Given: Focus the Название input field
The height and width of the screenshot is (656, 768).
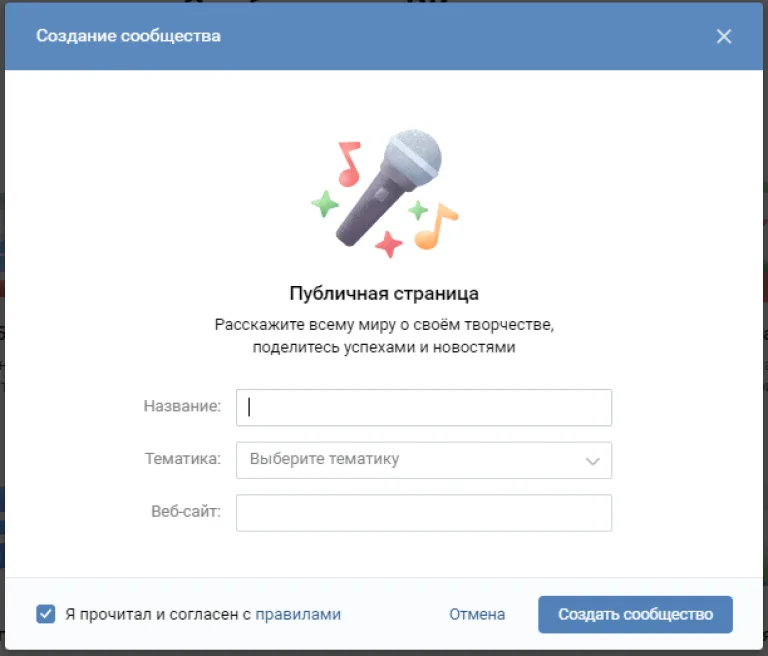Looking at the screenshot, I should coord(424,408).
